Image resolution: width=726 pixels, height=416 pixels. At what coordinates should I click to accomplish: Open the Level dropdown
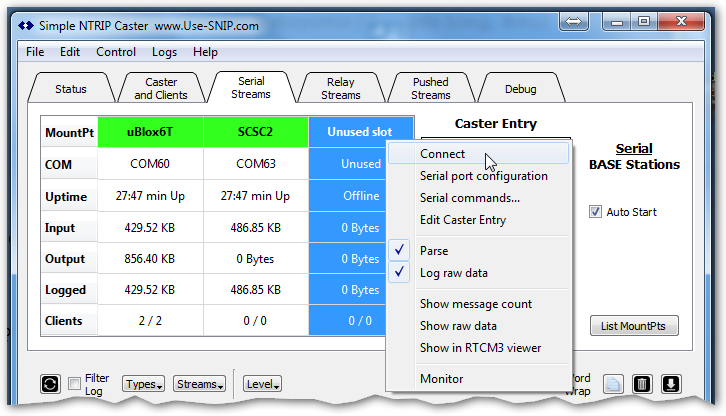262,384
